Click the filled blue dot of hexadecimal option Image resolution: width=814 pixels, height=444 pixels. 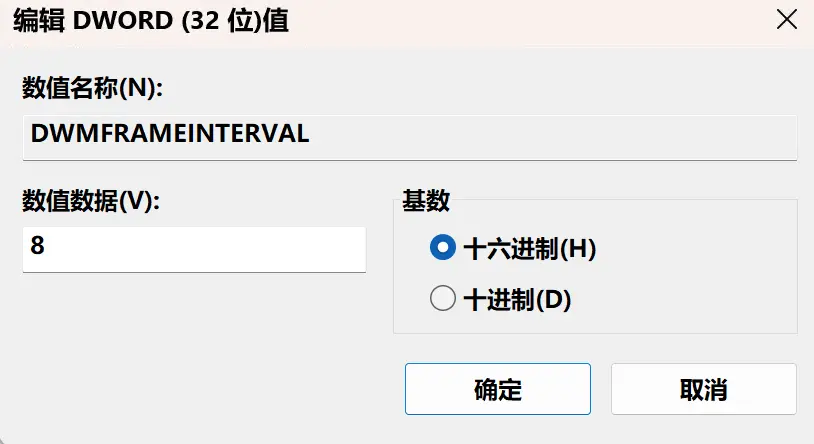(443, 248)
